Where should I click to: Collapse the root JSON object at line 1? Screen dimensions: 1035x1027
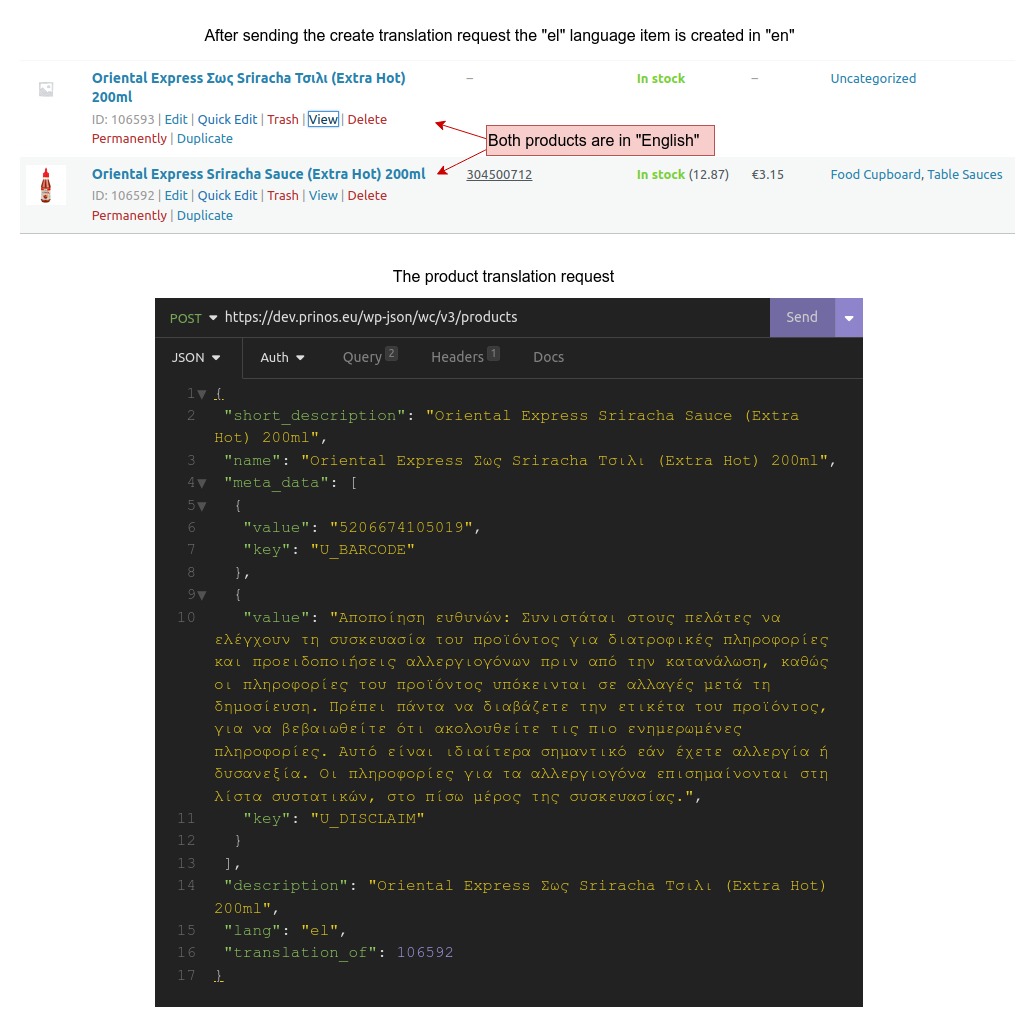pyautogui.click(x=202, y=394)
